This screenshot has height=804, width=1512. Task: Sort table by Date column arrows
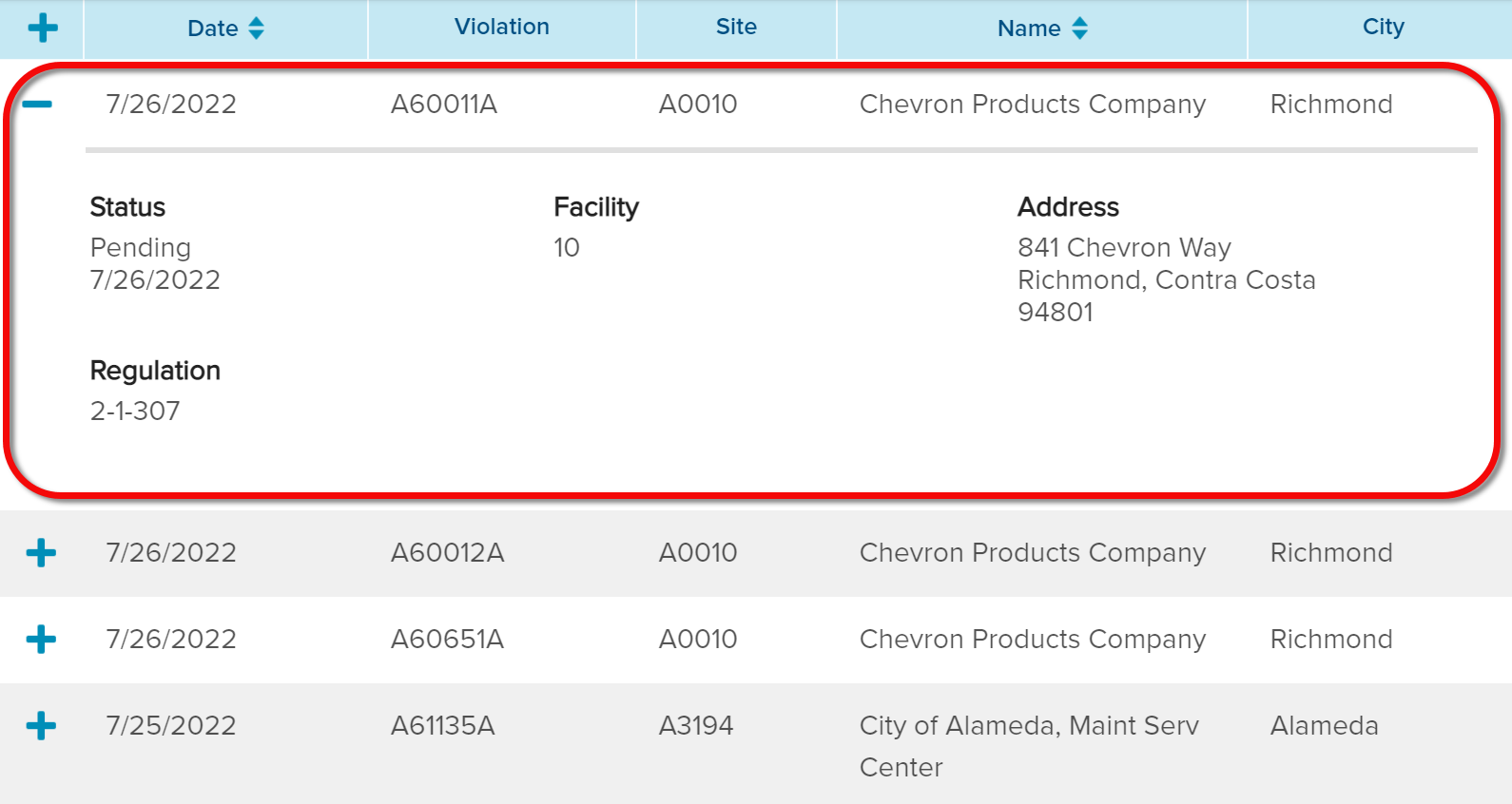point(256,29)
